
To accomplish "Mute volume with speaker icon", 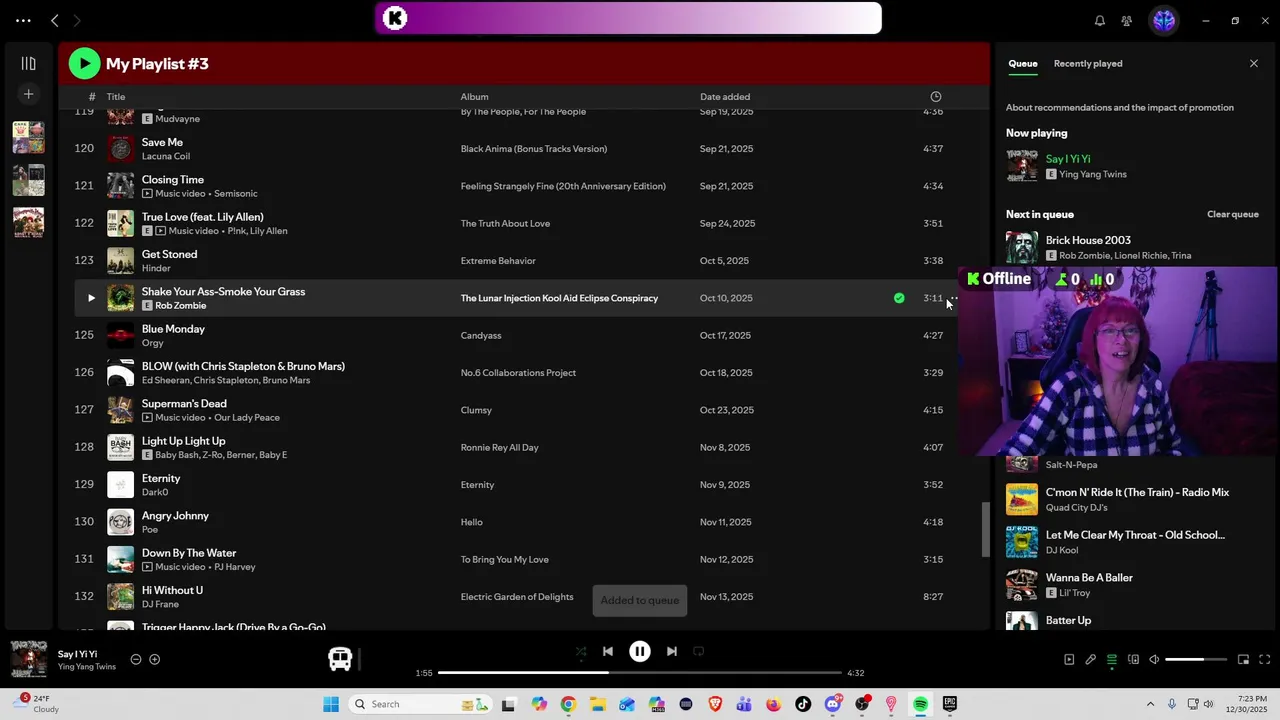I will pos(1154,659).
